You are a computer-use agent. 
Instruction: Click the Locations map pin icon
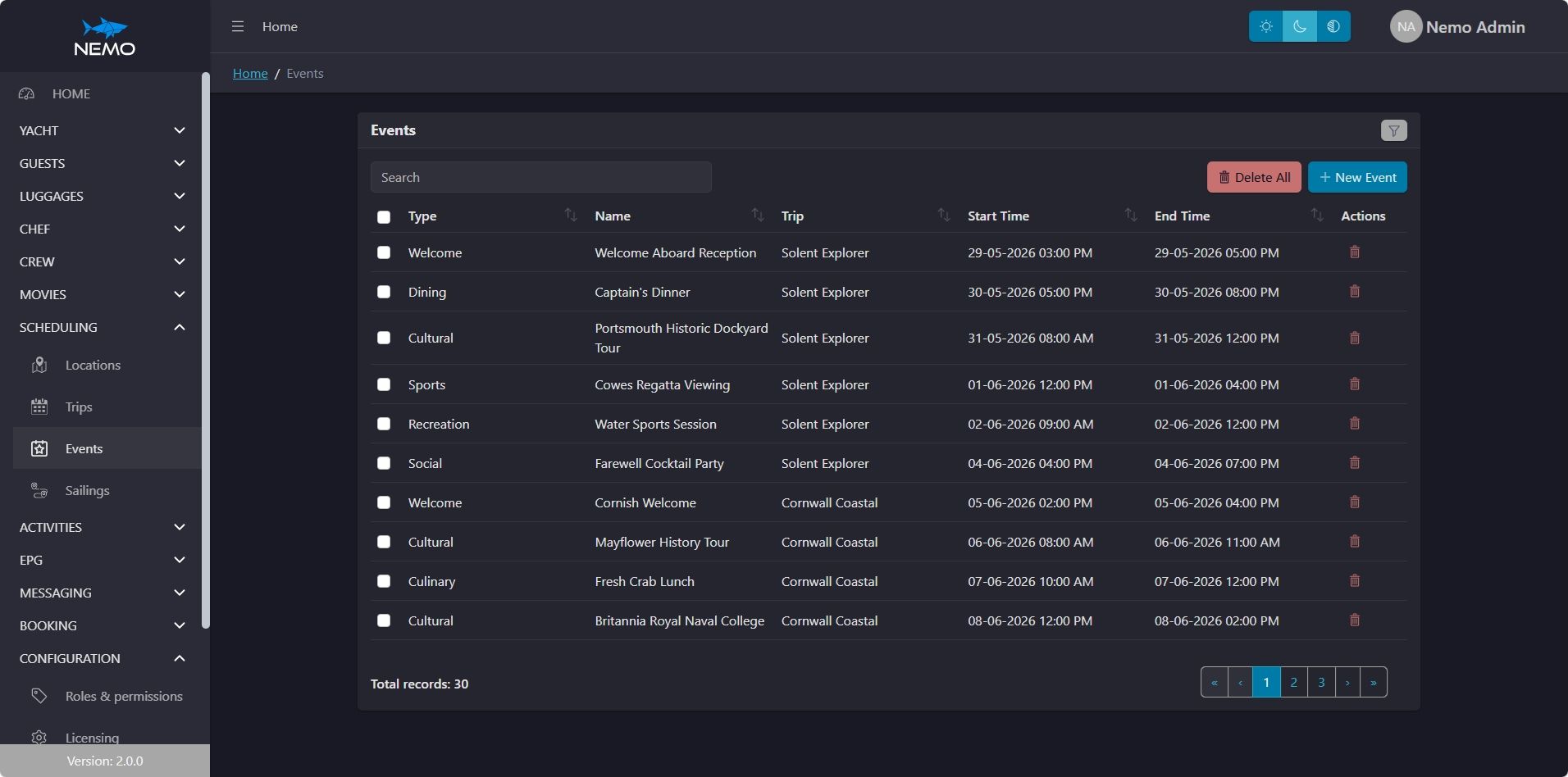[39, 365]
